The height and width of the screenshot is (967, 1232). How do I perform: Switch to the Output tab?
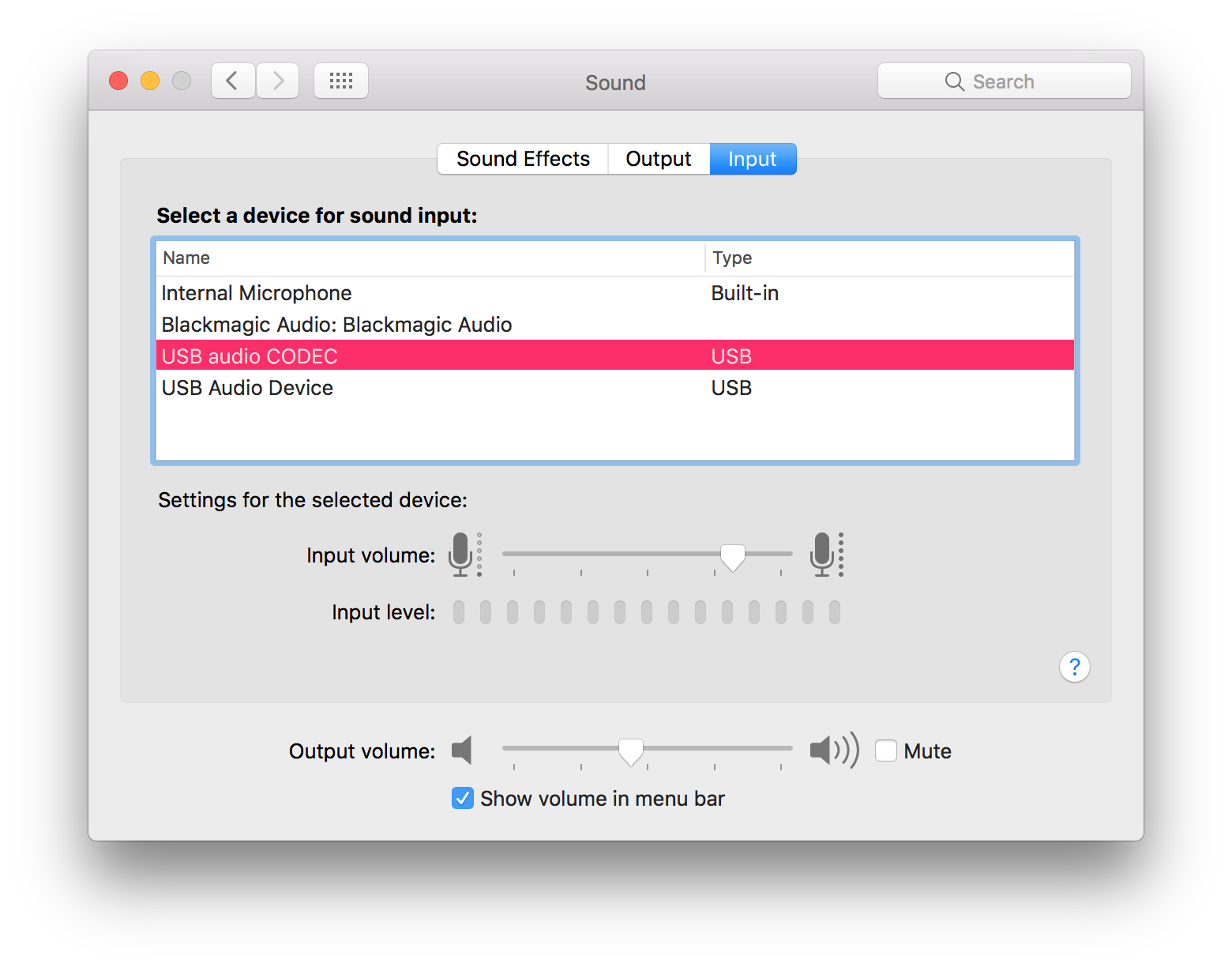659,159
